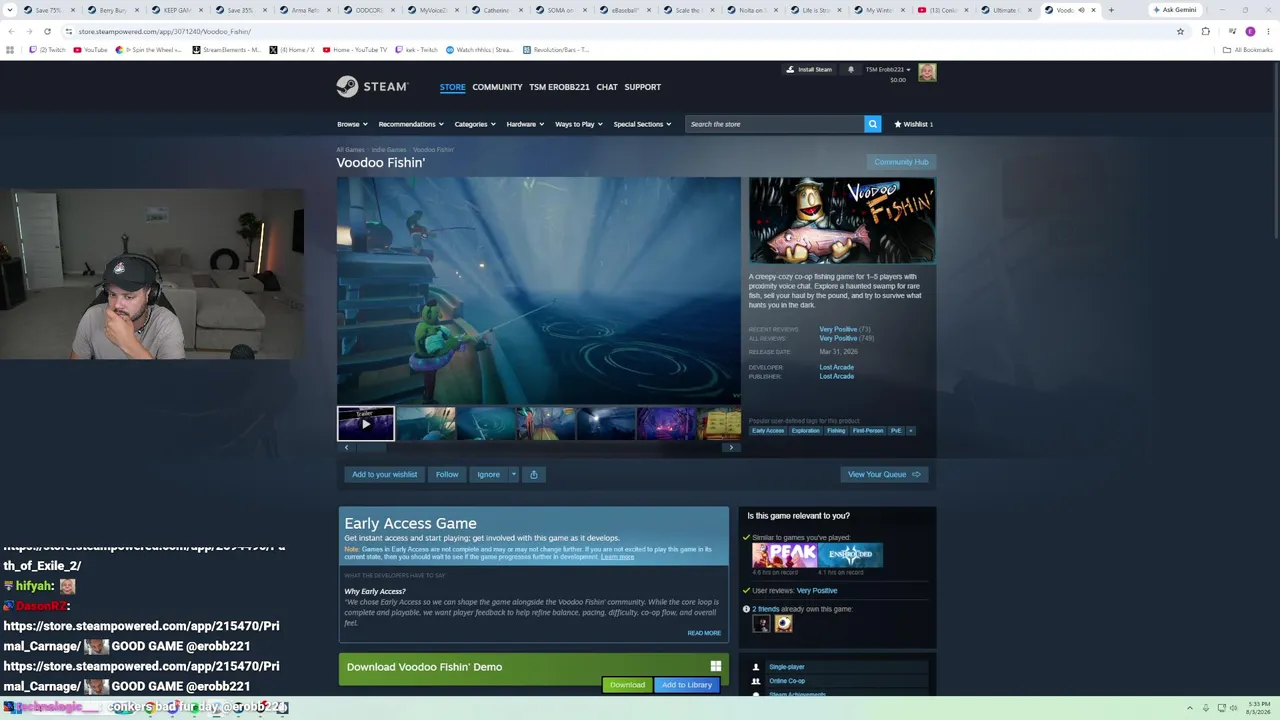Expand the Browse dropdown menu
The width and height of the screenshot is (1280, 720).
pos(352,124)
